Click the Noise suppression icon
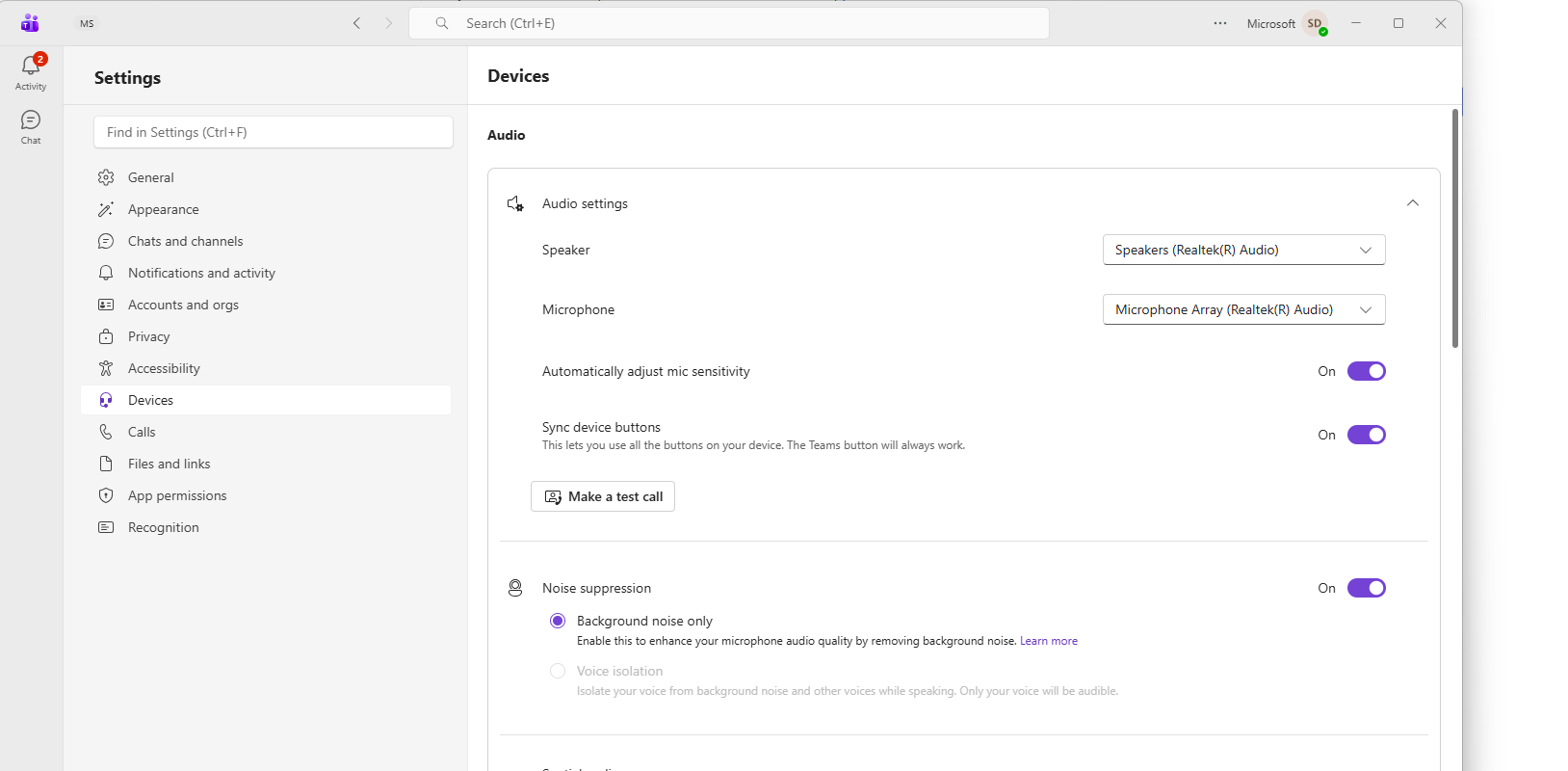Viewport: 1568px width, 771px height. (515, 588)
